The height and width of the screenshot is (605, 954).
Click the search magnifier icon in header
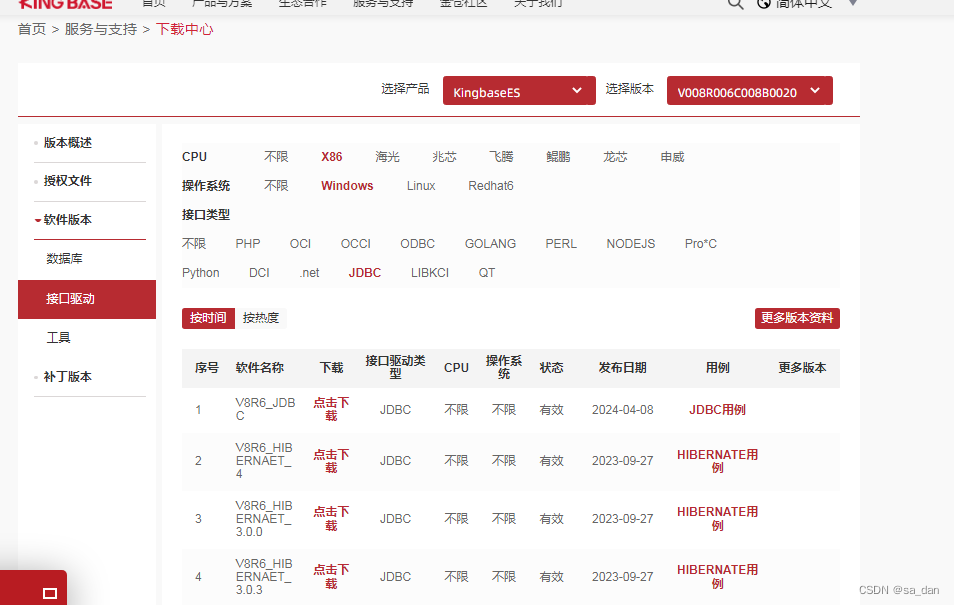click(735, 4)
